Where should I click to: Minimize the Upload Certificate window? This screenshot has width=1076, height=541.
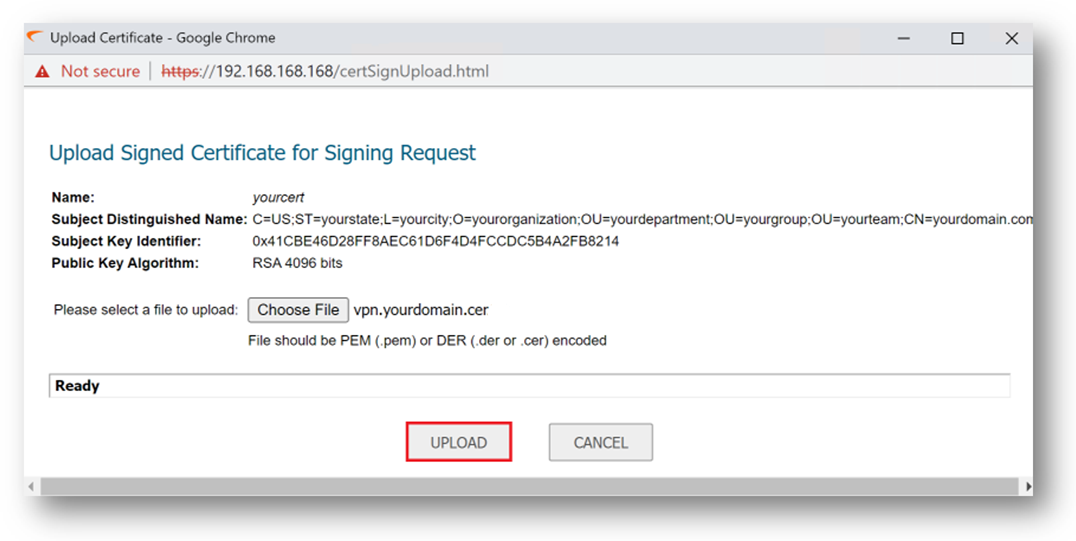[x=904, y=38]
